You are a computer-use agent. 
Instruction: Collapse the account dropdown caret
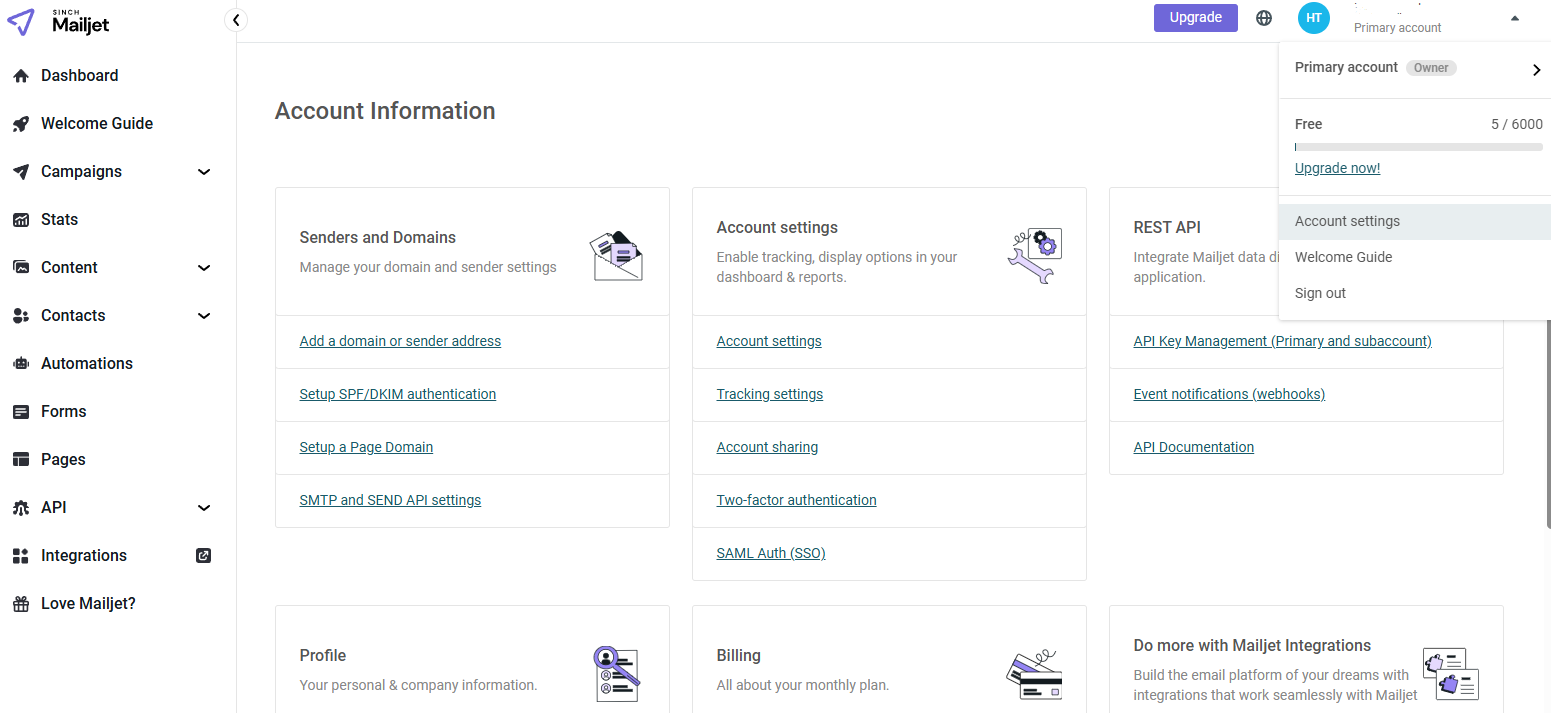(1515, 18)
